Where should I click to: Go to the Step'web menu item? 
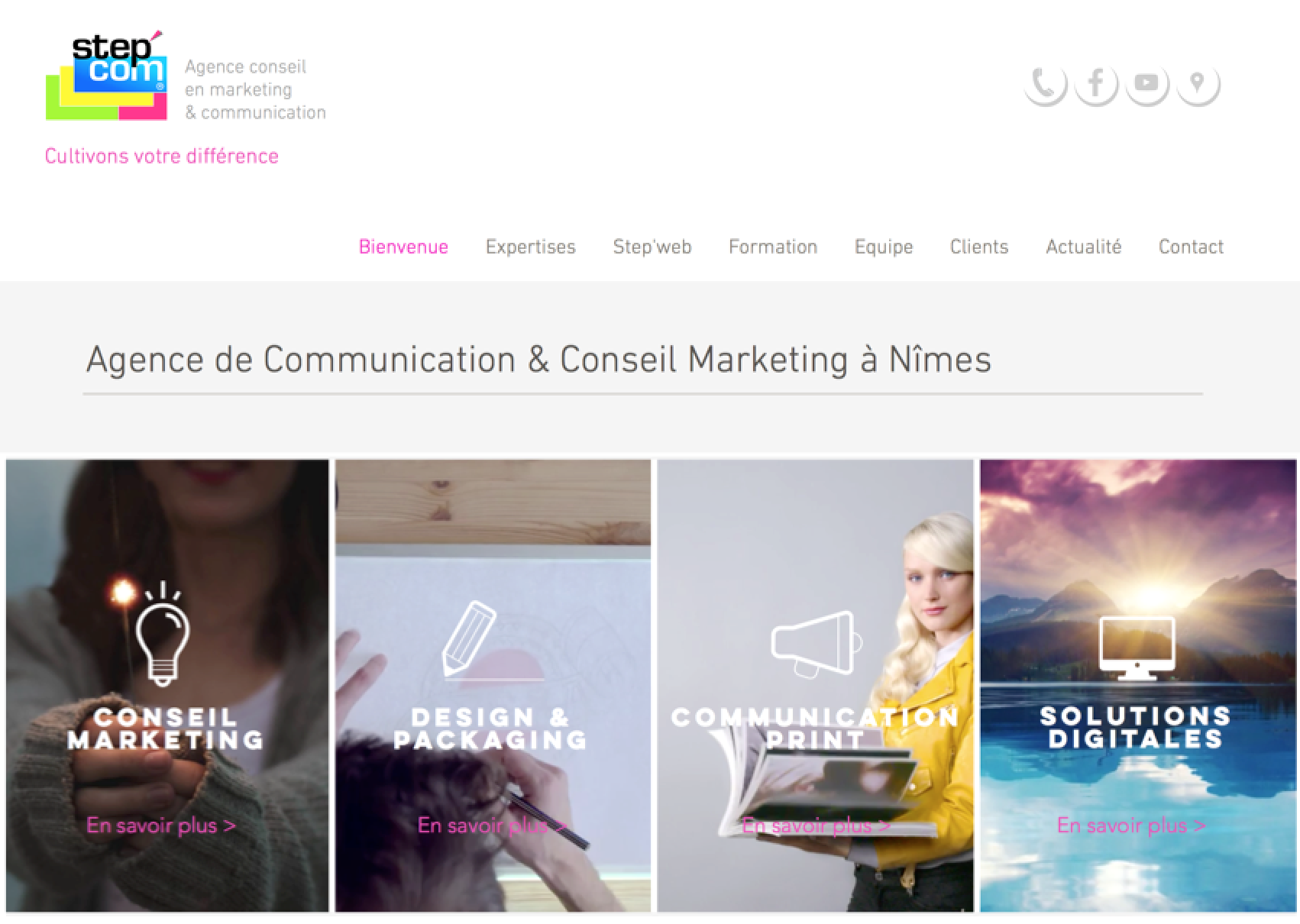pos(652,247)
